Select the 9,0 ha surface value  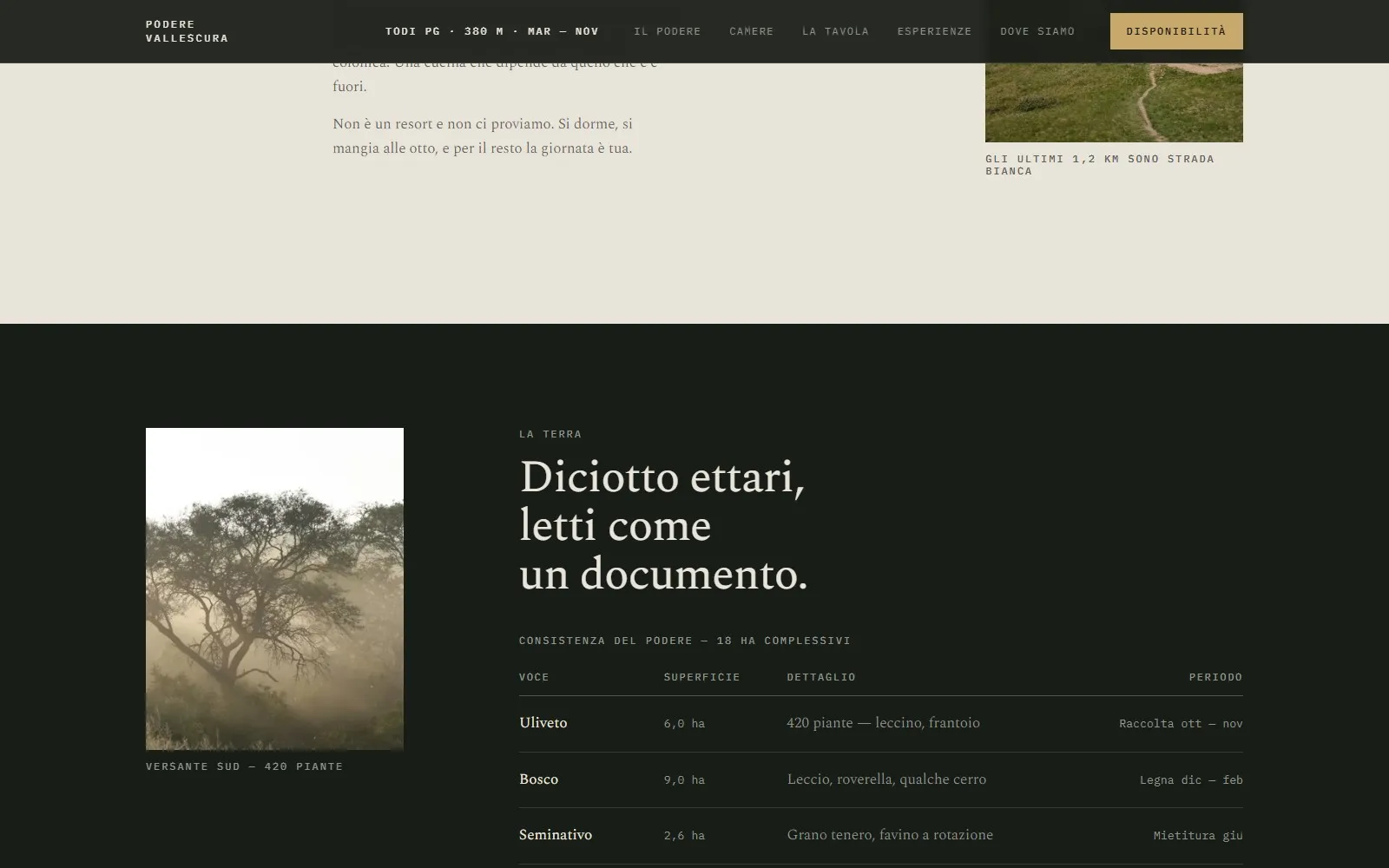pos(684,780)
